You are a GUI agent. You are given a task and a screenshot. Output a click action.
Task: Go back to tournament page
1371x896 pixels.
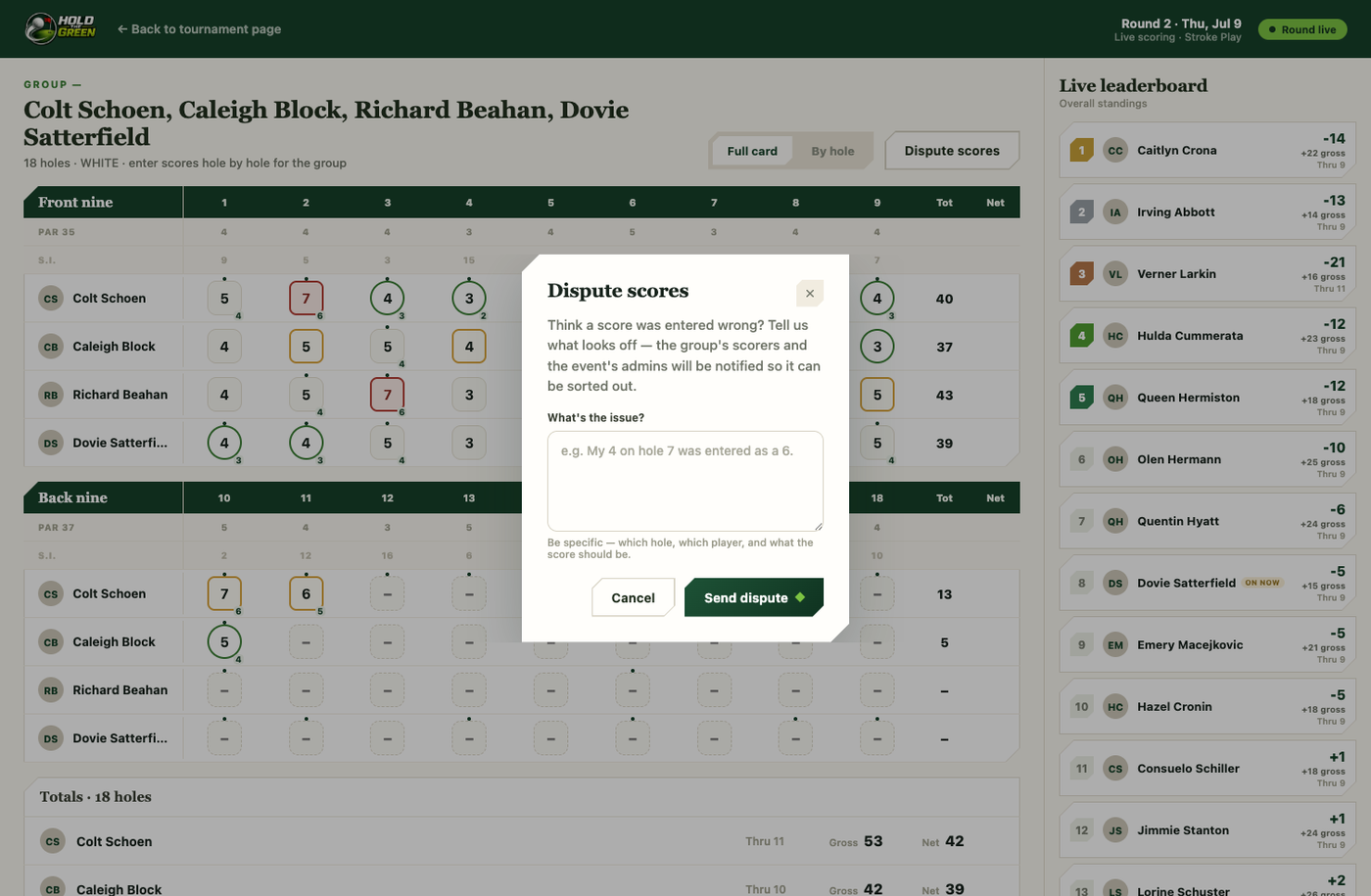click(199, 29)
